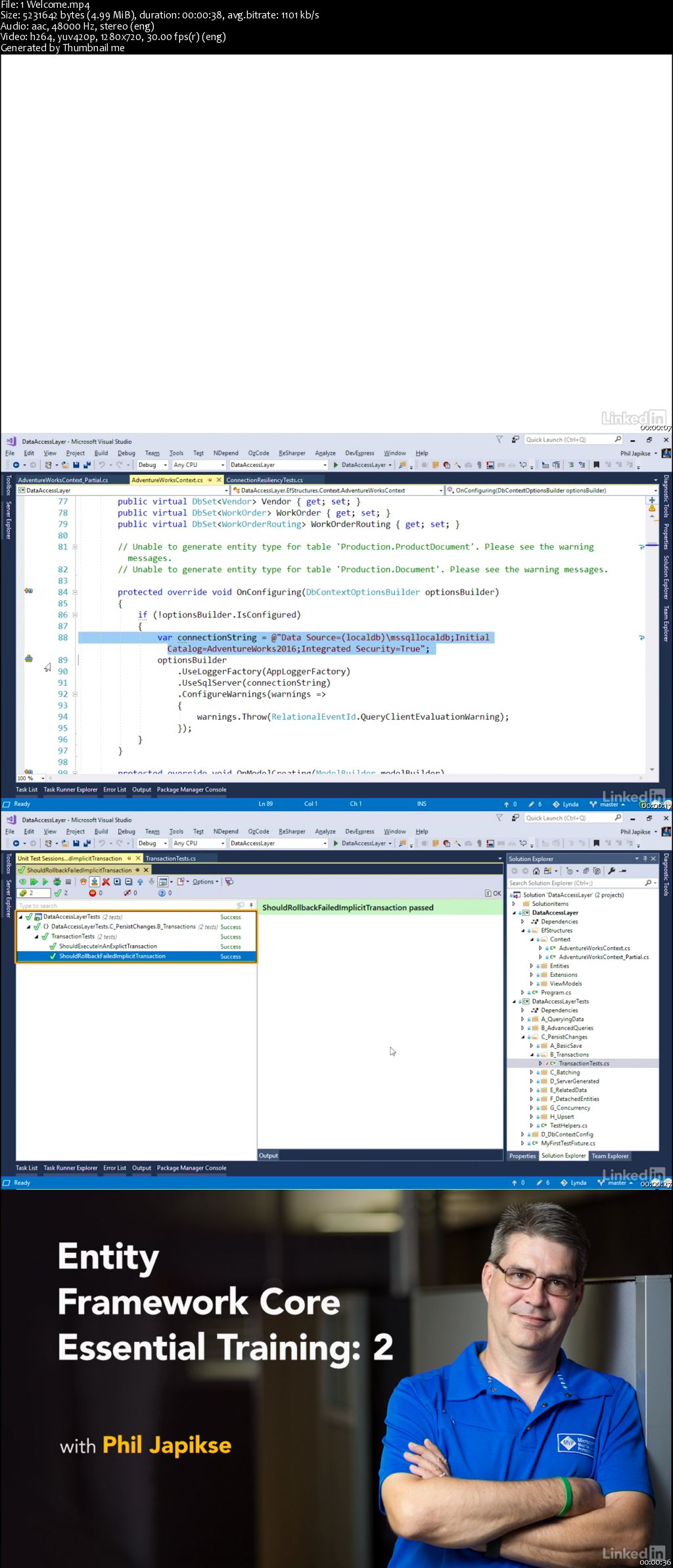The width and height of the screenshot is (673, 1568).
Task: Click the feedback icon beside Quick Launch in code editor window
Action: coord(515,439)
